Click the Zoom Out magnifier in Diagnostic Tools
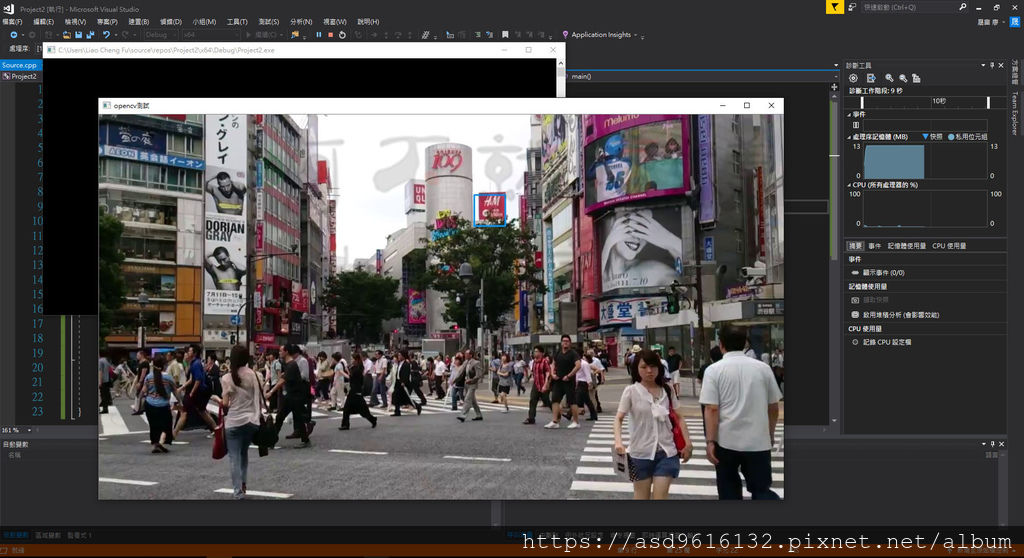Image resolution: width=1024 pixels, height=558 pixels. [902, 78]
